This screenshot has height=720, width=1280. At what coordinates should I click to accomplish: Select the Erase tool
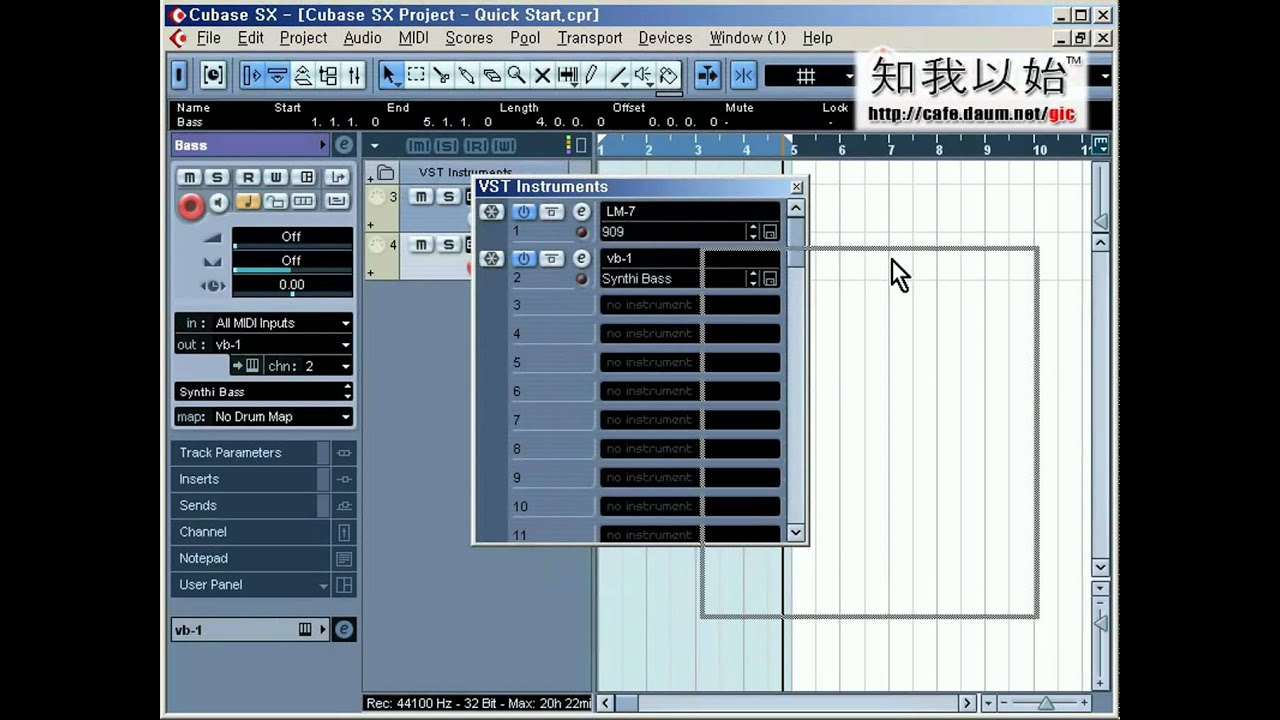tap(492, 75)
